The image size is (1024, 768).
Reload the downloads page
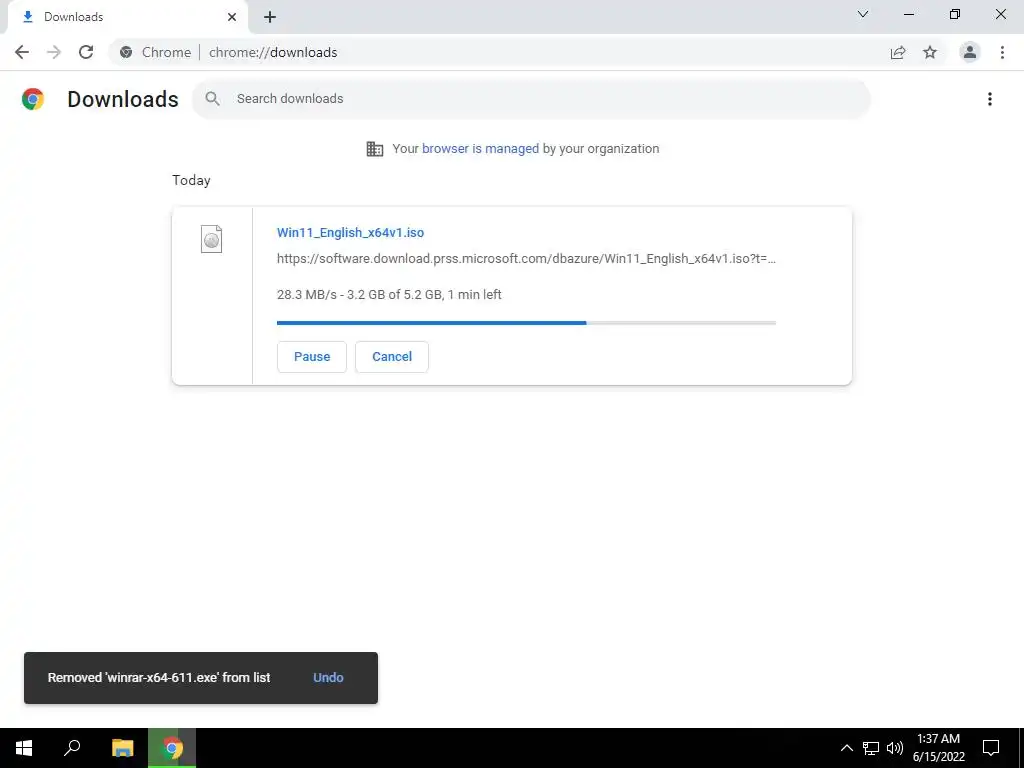coord(86,52)
